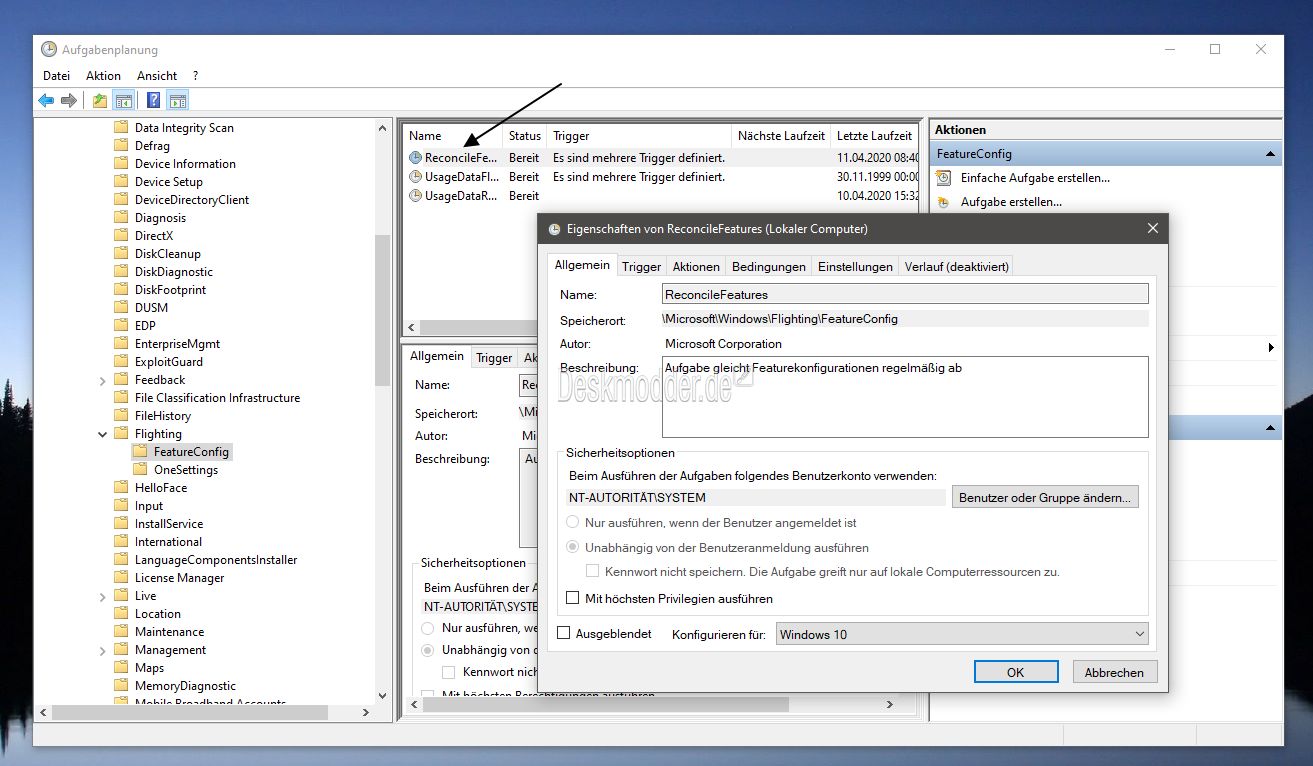Screen dimensions: 1313x766
Task: Expand the Feedback tree node
Action: 103,380
